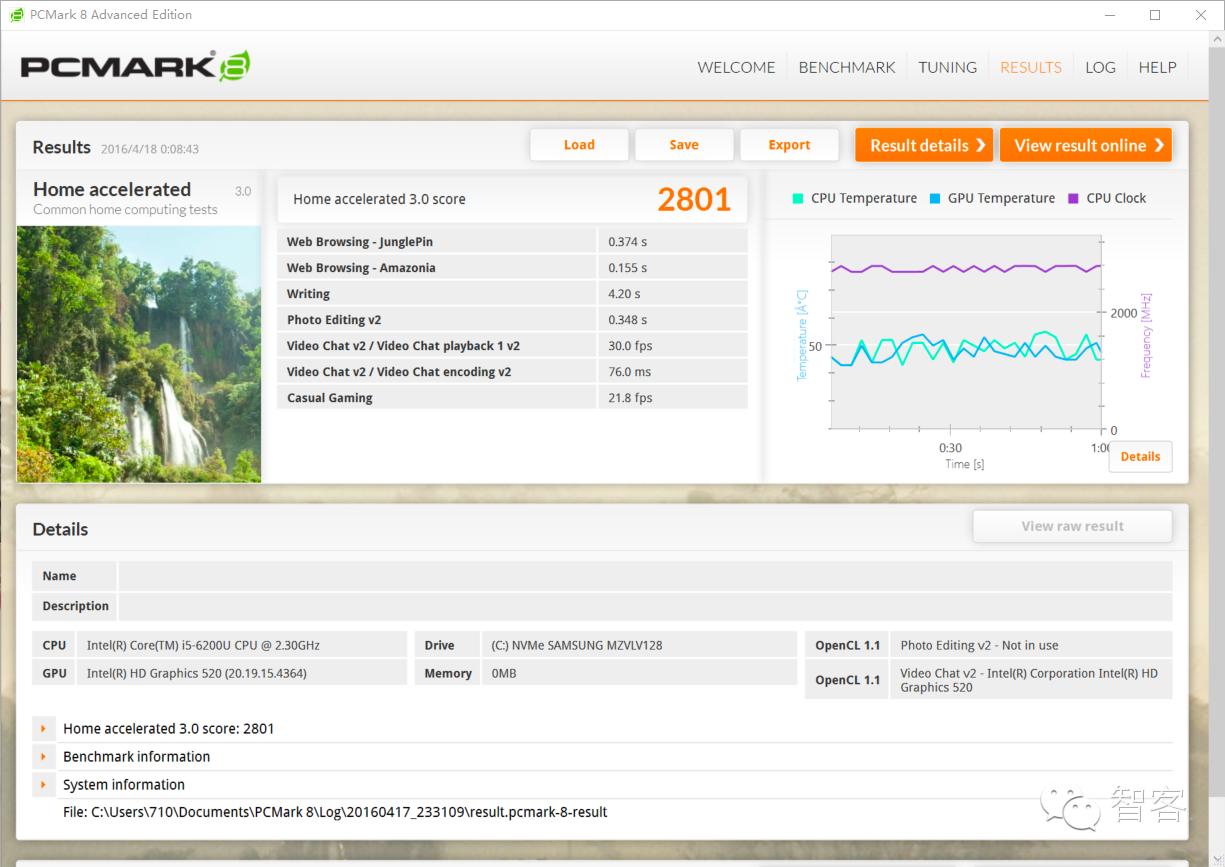Open Result details
The height and width of the screenshot is (867, 1225).
click(924, 145)
